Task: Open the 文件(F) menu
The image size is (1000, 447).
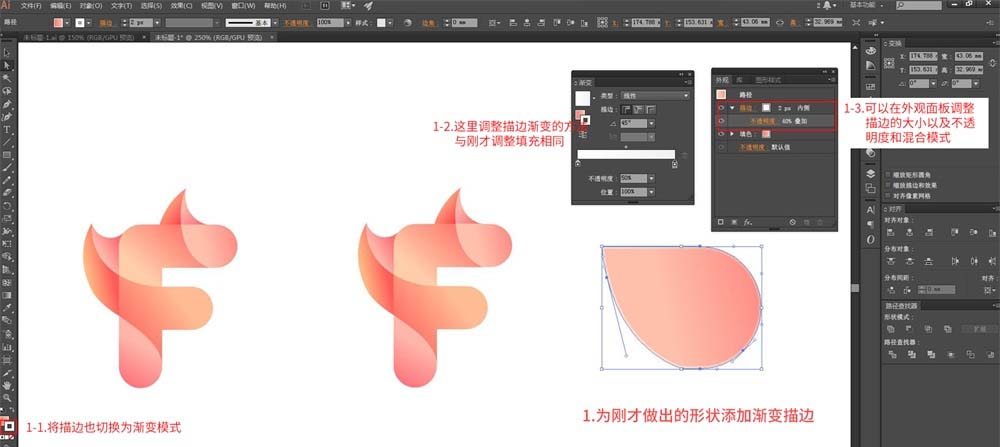Action: (31, 5)
